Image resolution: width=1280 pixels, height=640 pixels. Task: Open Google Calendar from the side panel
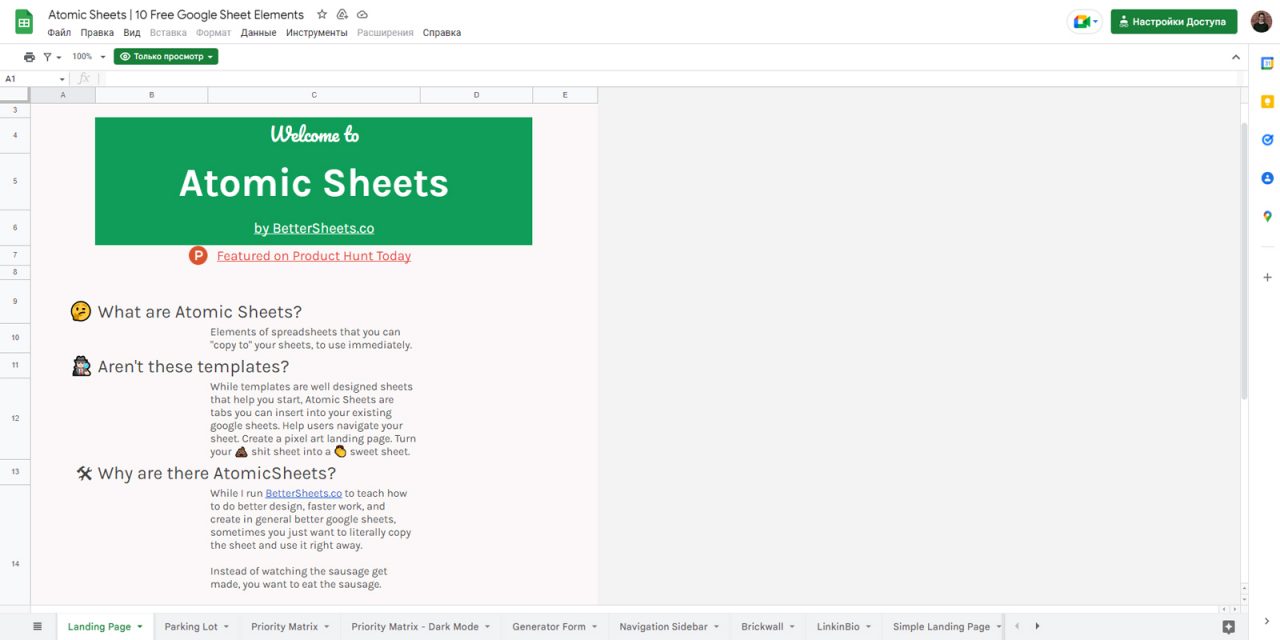click(1266, 62)
